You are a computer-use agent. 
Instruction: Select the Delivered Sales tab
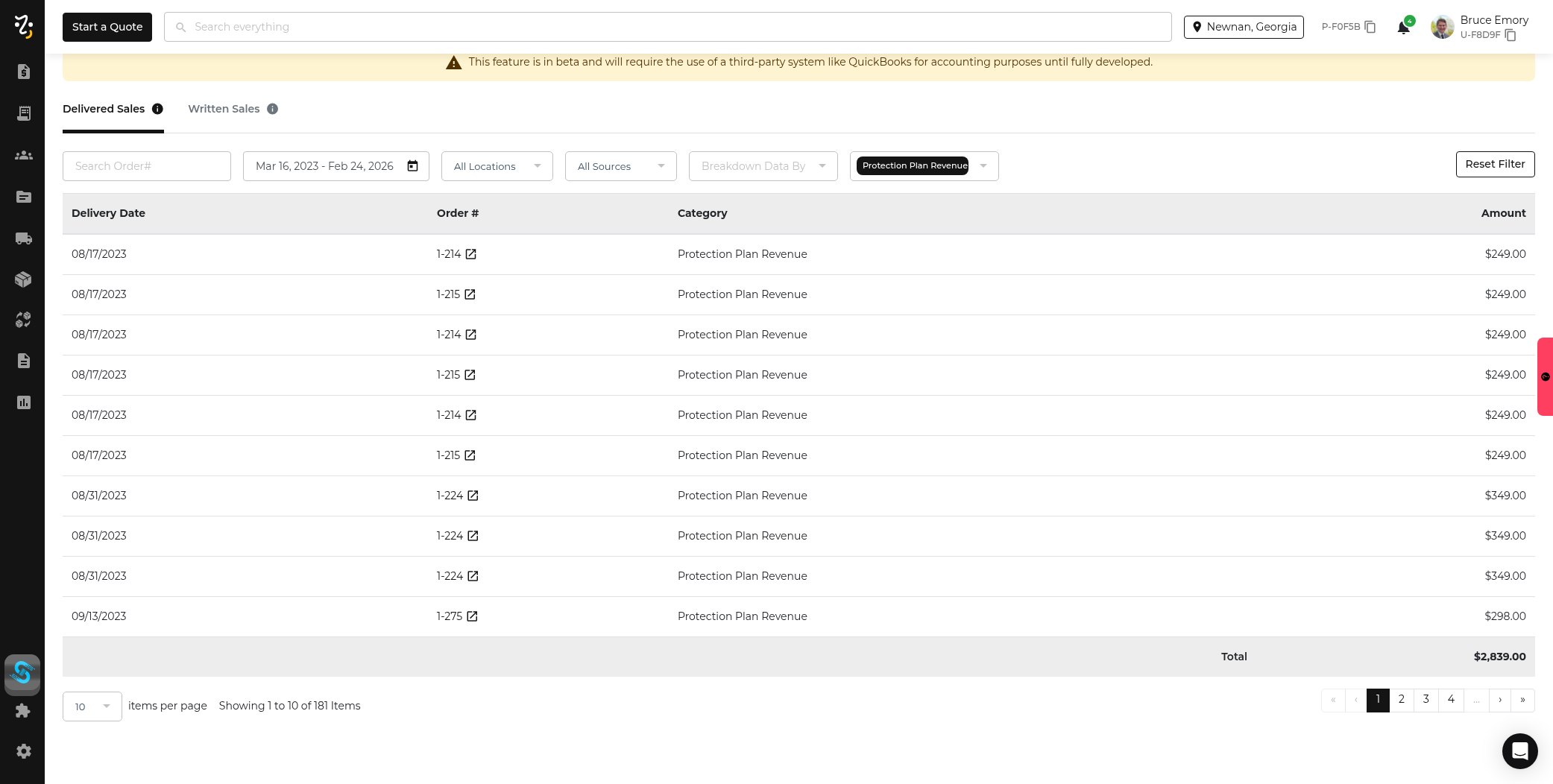pyautogui.click(x=104, y=109)
